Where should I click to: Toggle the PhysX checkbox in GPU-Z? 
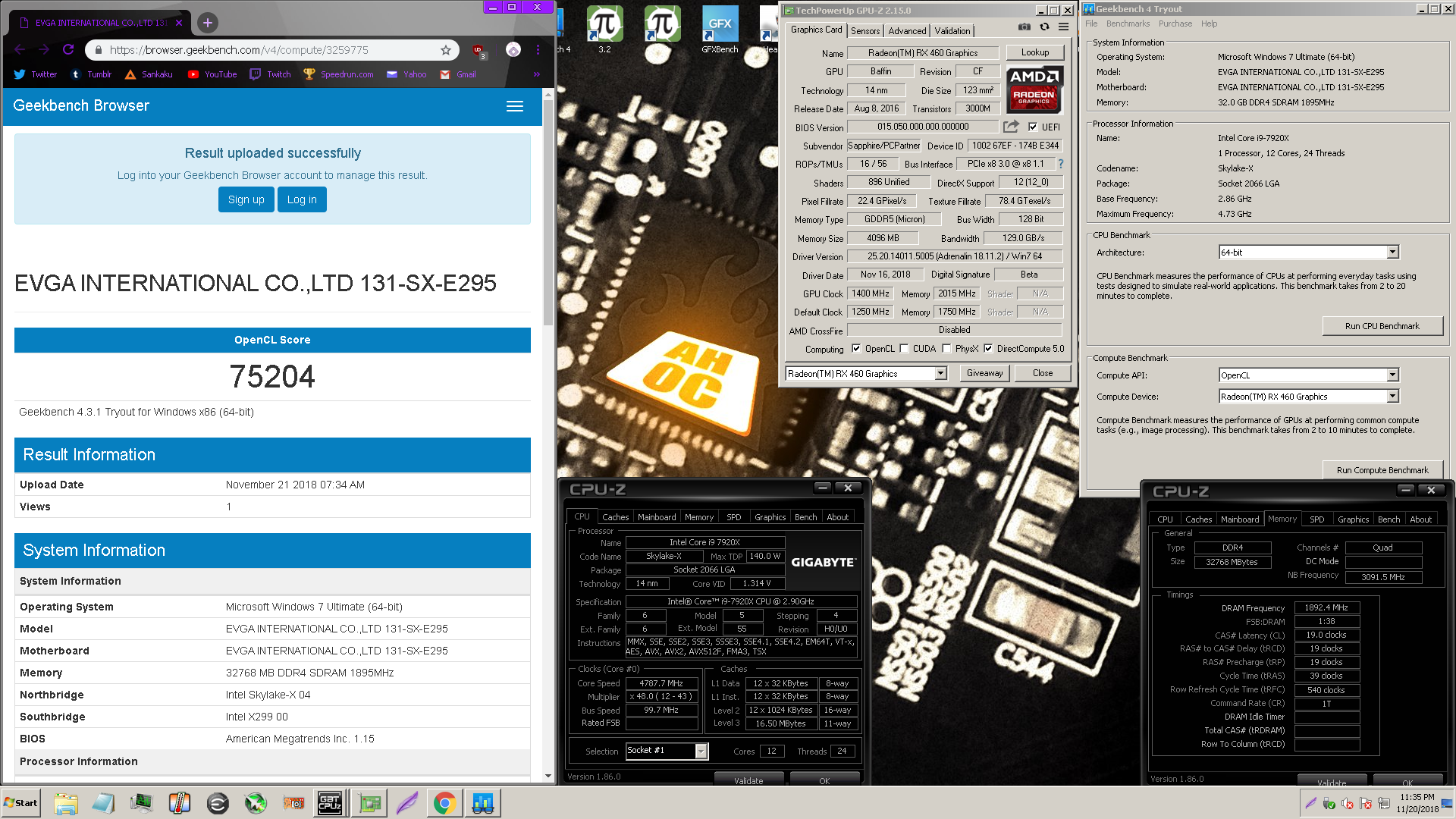pos(946,349)
